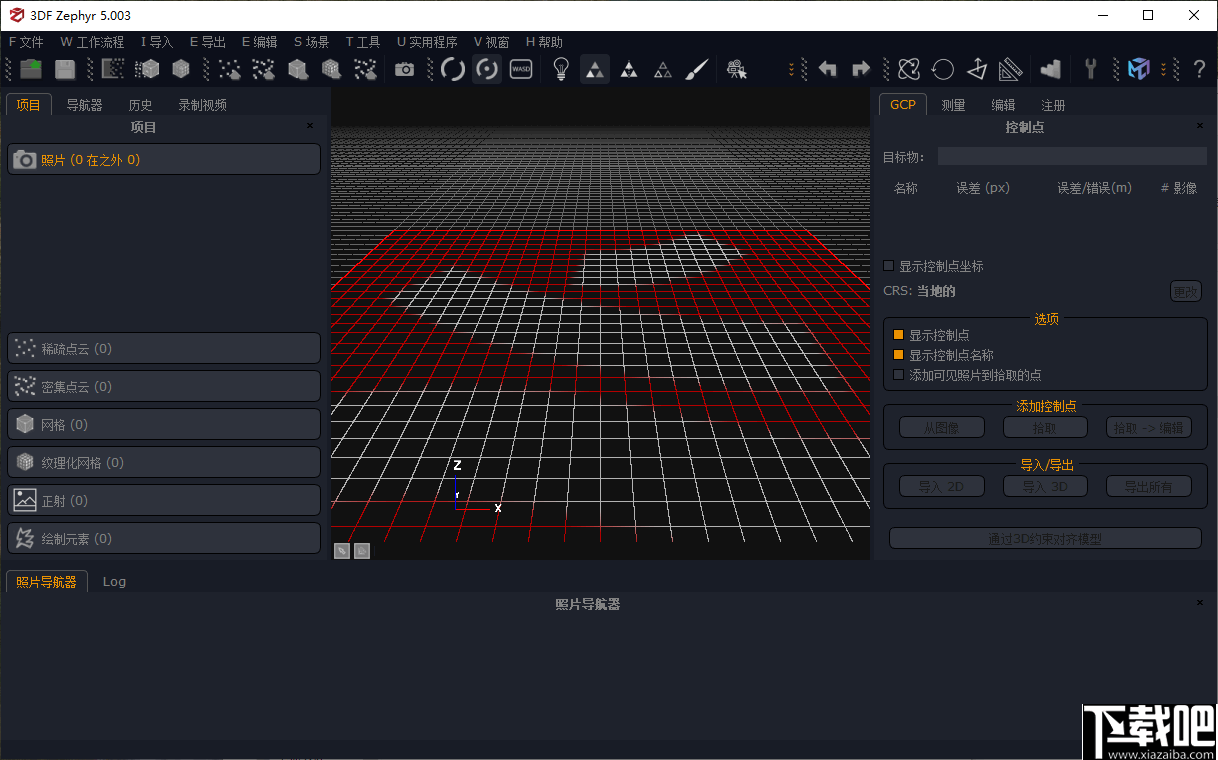Switch to the 测量 tab

coord(953,104)
